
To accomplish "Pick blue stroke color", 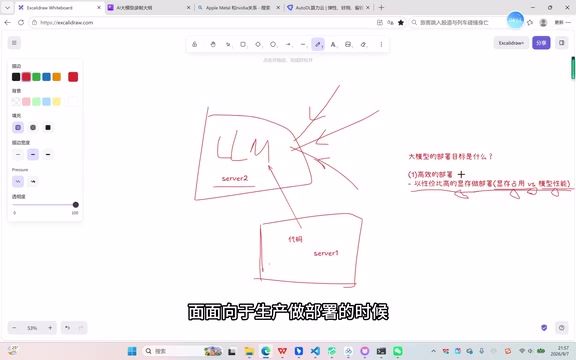I will pyautogui.click(x=46, y=77).
